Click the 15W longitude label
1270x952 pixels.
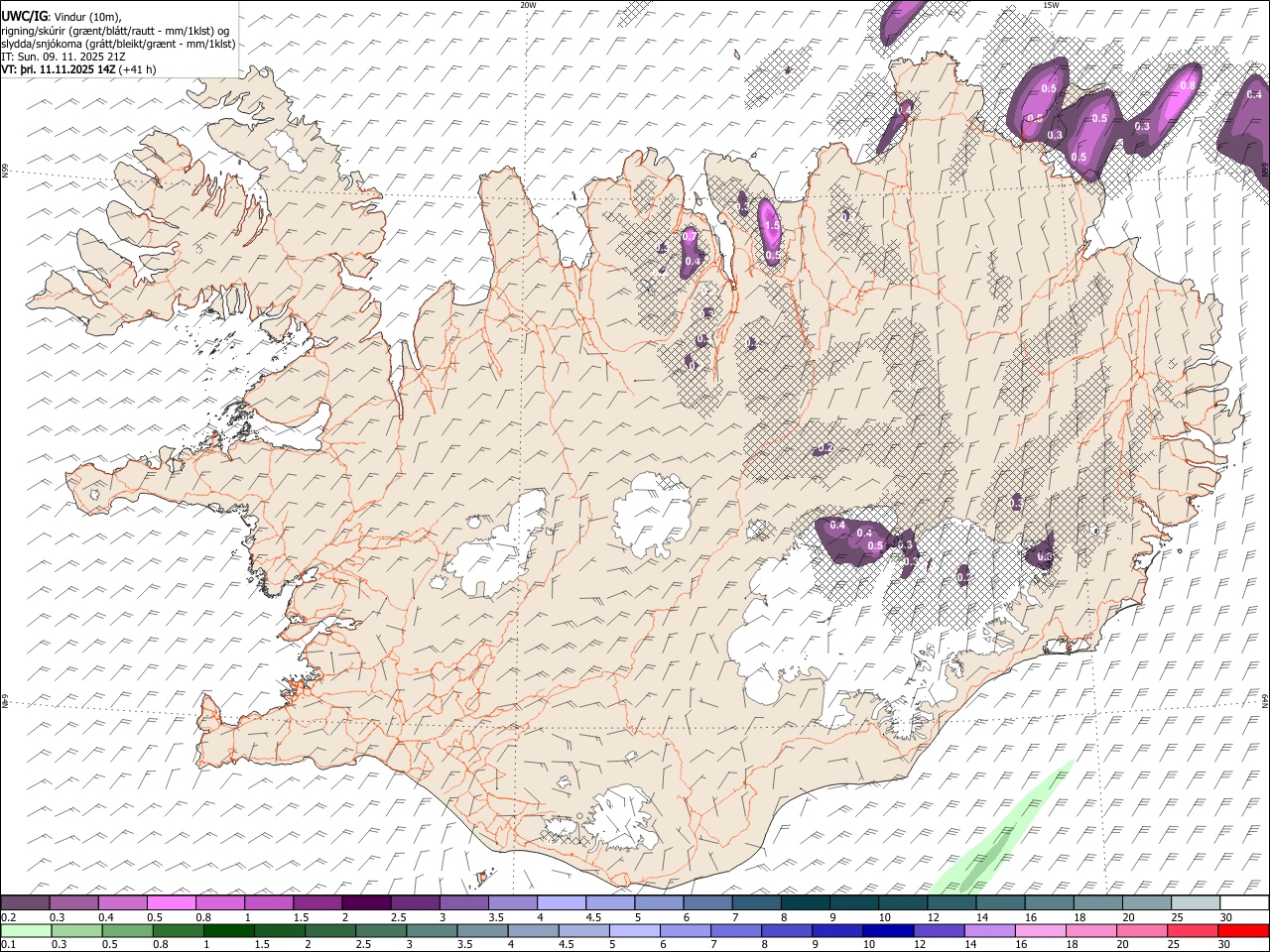[1051, 5]
